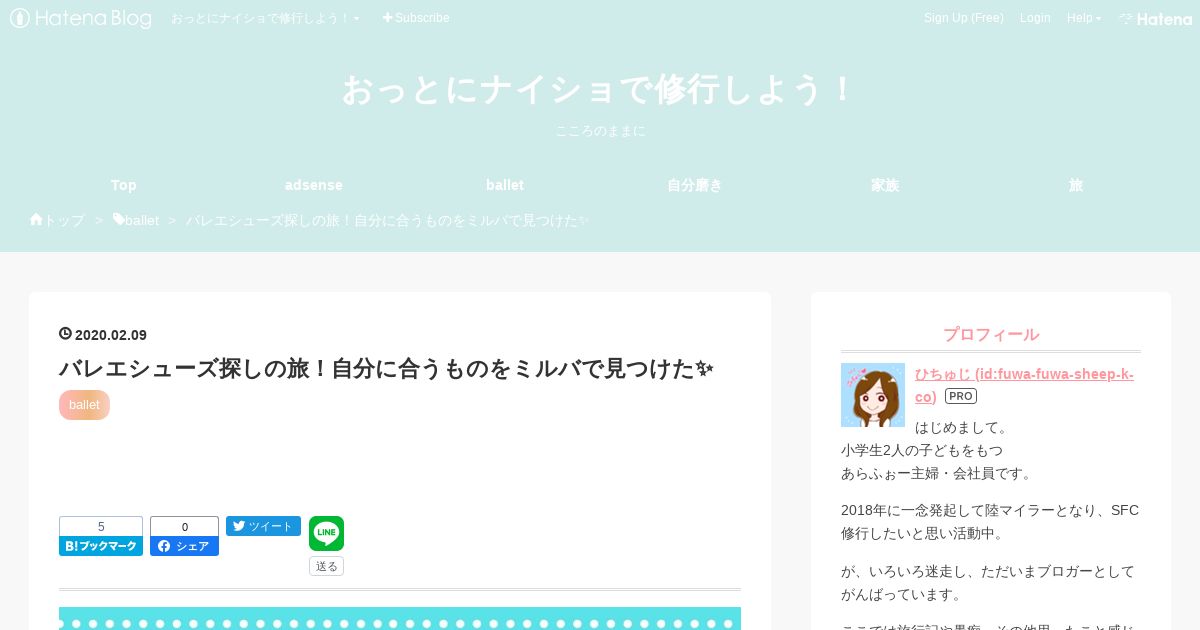Open the ひちゅじ profile ID link
This screenshot has width=1200, height=630.
[x=1024, y=385]
